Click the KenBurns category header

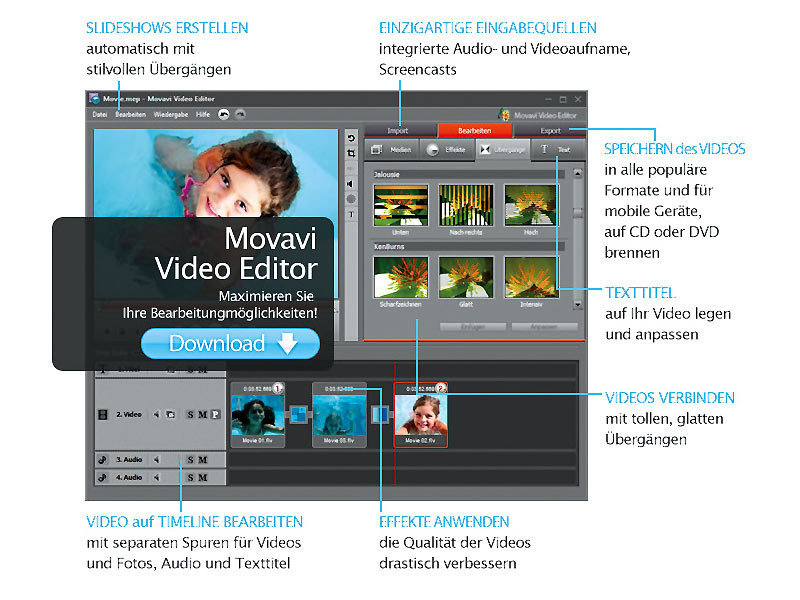tap(468, 246)
